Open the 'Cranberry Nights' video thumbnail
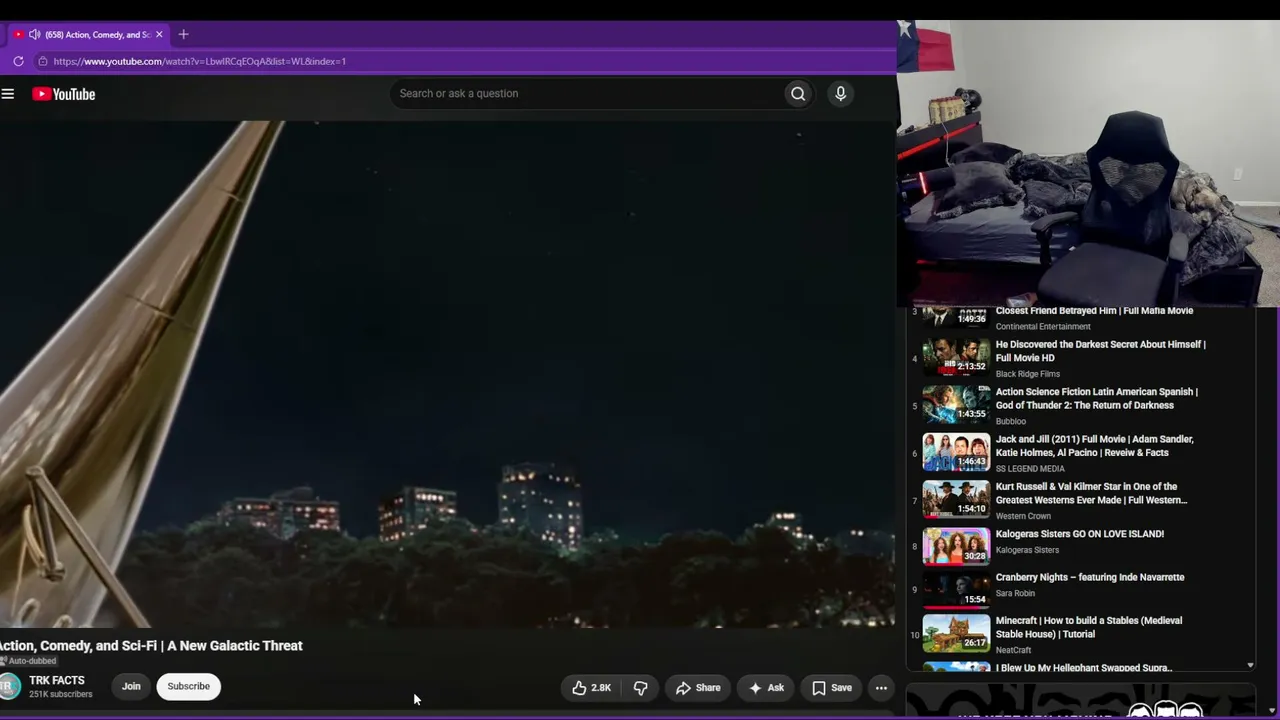 pos(956,590)
